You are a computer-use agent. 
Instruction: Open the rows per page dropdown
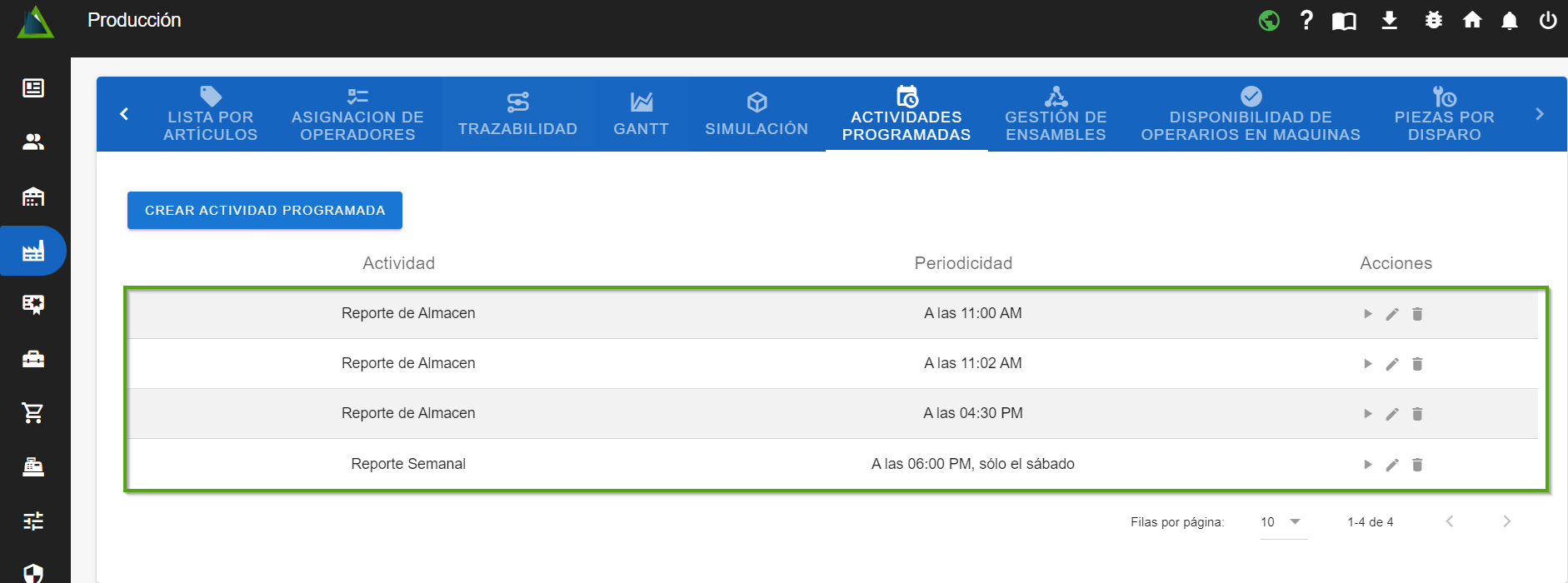(x=1283, y=522)
